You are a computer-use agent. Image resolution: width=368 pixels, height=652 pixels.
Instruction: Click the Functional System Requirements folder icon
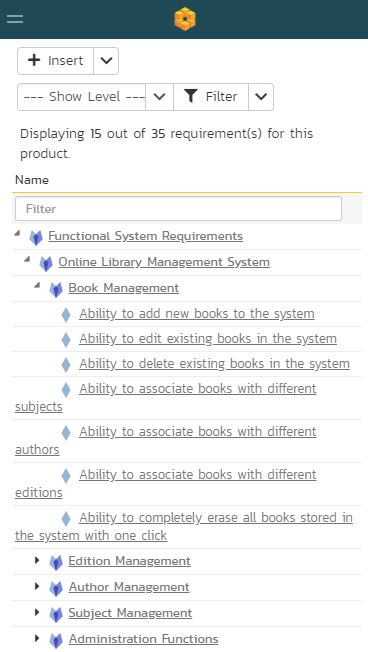click(x=36, y=237)
